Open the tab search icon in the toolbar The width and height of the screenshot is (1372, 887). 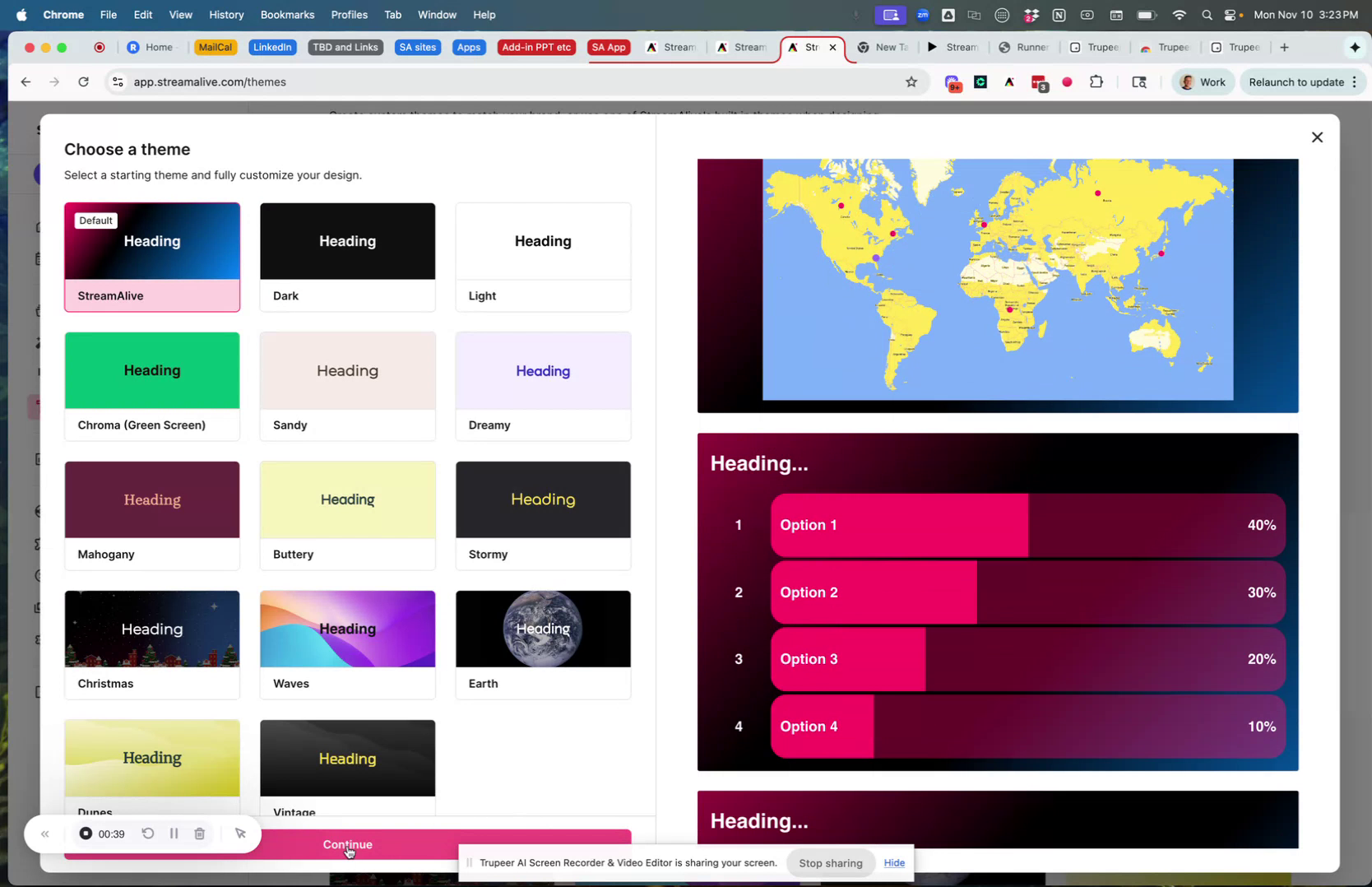point(1139,81)
